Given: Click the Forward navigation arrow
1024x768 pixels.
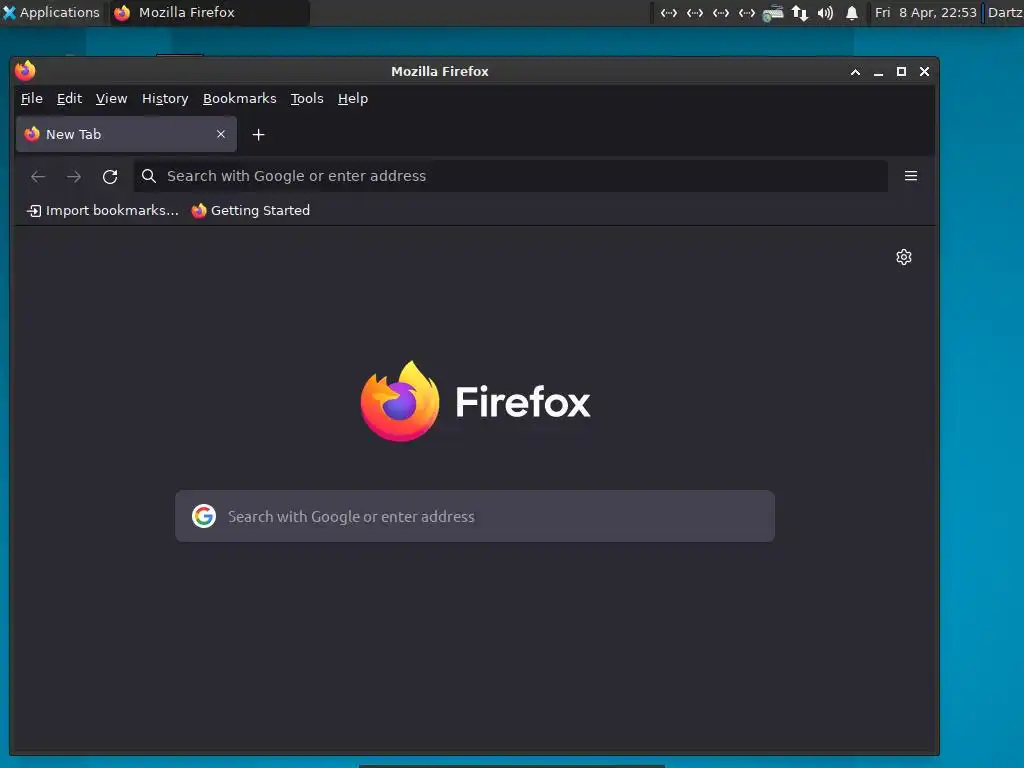Looking at the screenshot, I should point(74,176).
